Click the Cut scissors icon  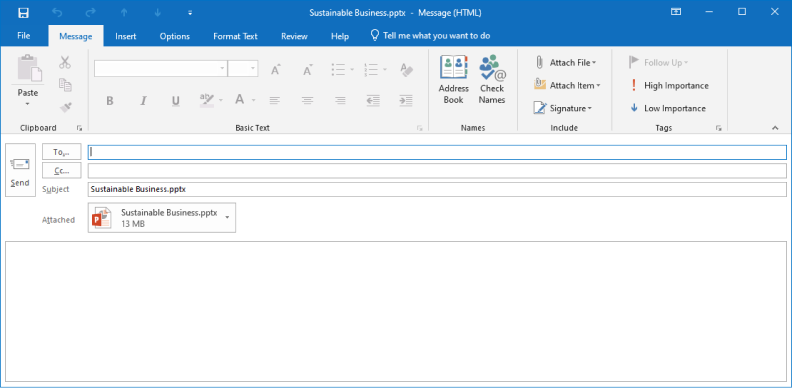[x=65, y=63]
